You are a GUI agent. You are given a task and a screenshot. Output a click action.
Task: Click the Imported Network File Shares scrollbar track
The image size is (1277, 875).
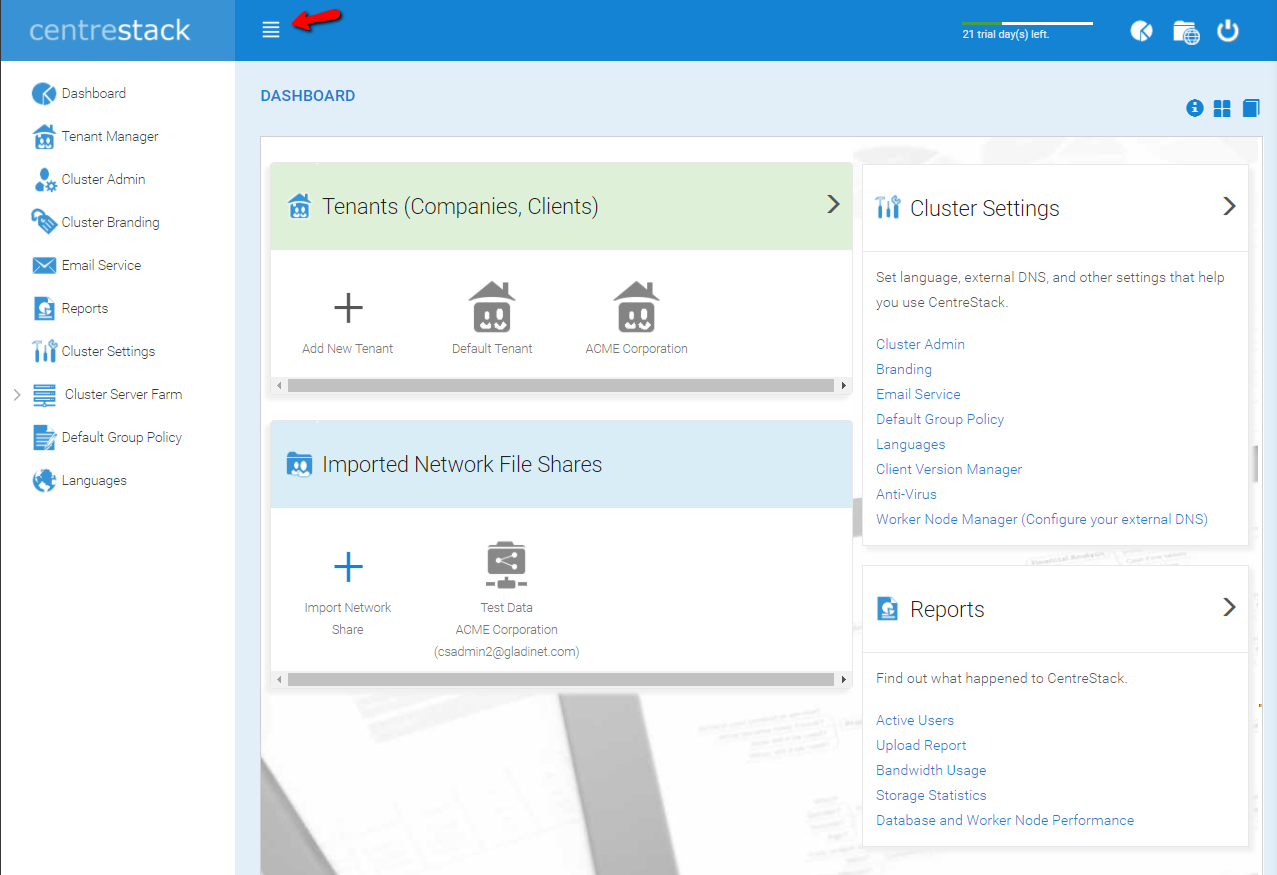(x=561, y=679)
